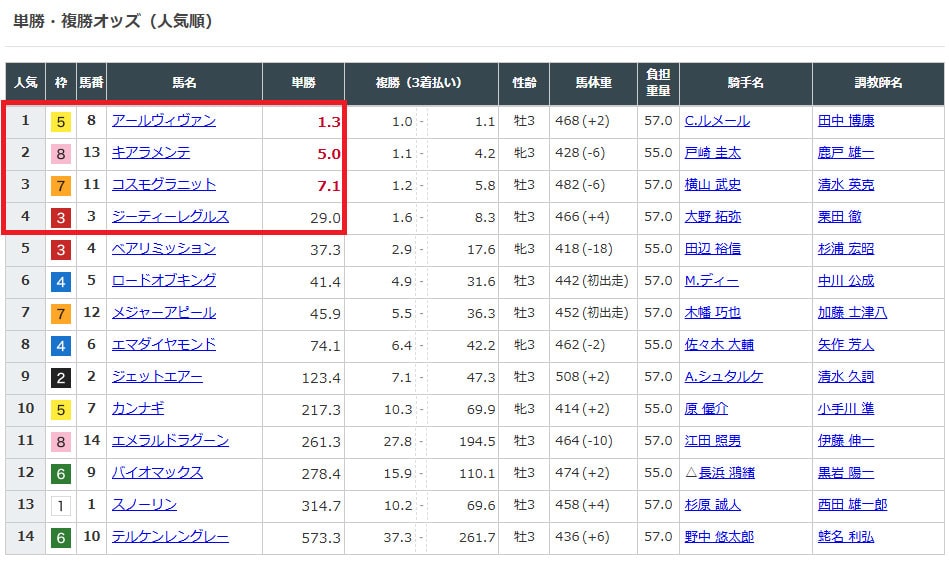Screen dimensions: 949x563
Task: Open jockey profile C.ルメール
Action: click(716, 121)
